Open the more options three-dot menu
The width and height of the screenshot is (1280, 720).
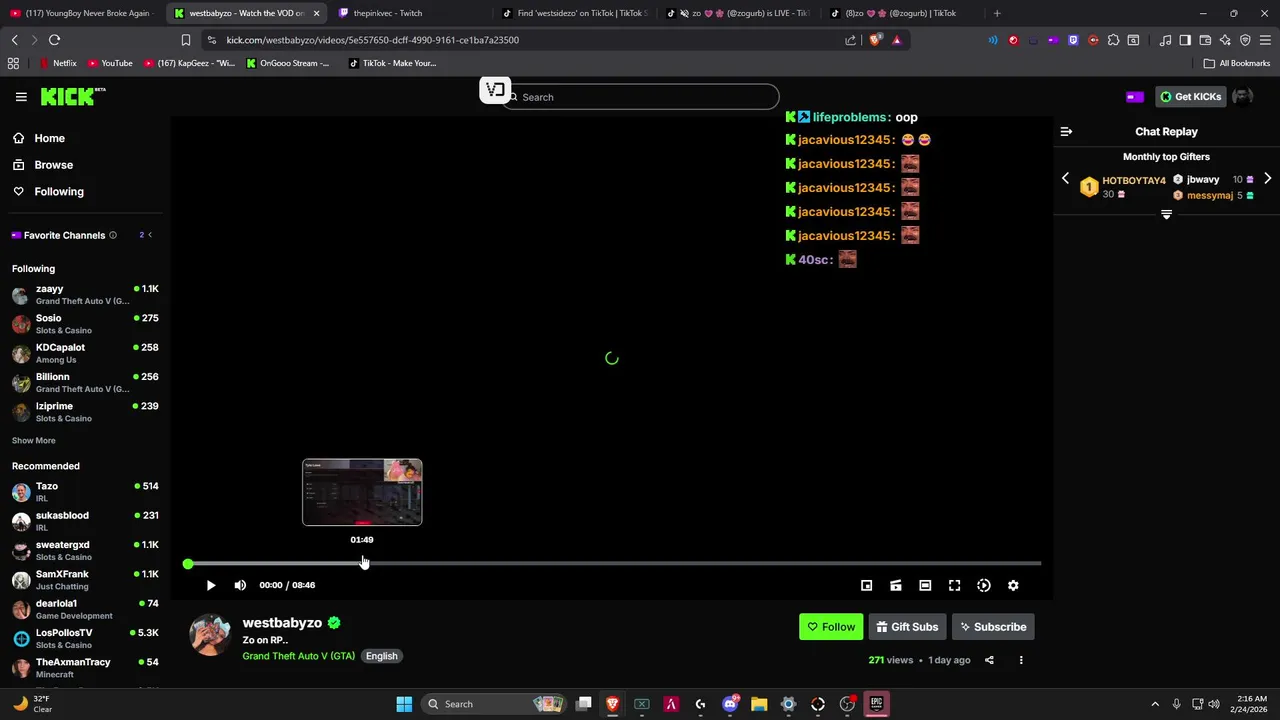click(x=1021, y=660)
